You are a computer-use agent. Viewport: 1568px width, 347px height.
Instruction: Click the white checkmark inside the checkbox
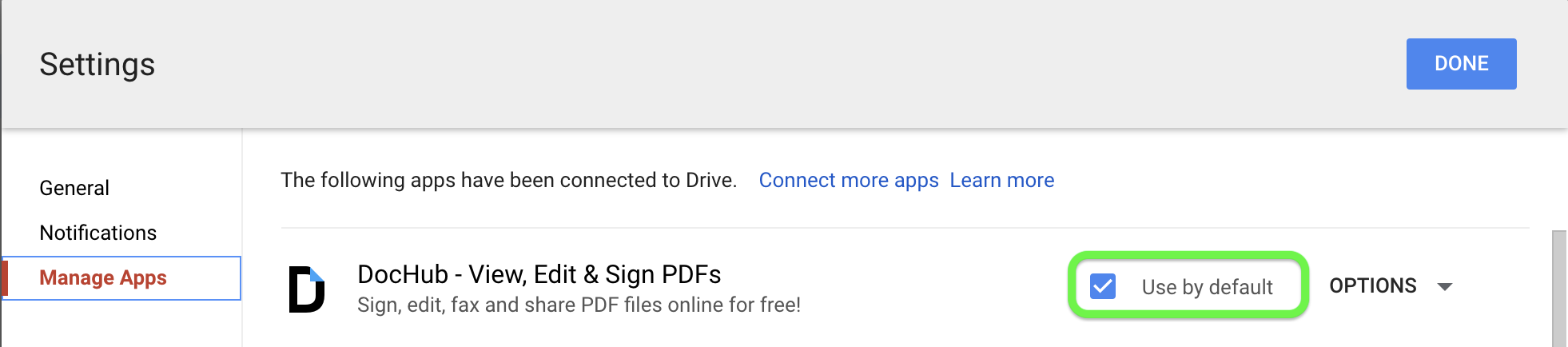pos(1103,285)
